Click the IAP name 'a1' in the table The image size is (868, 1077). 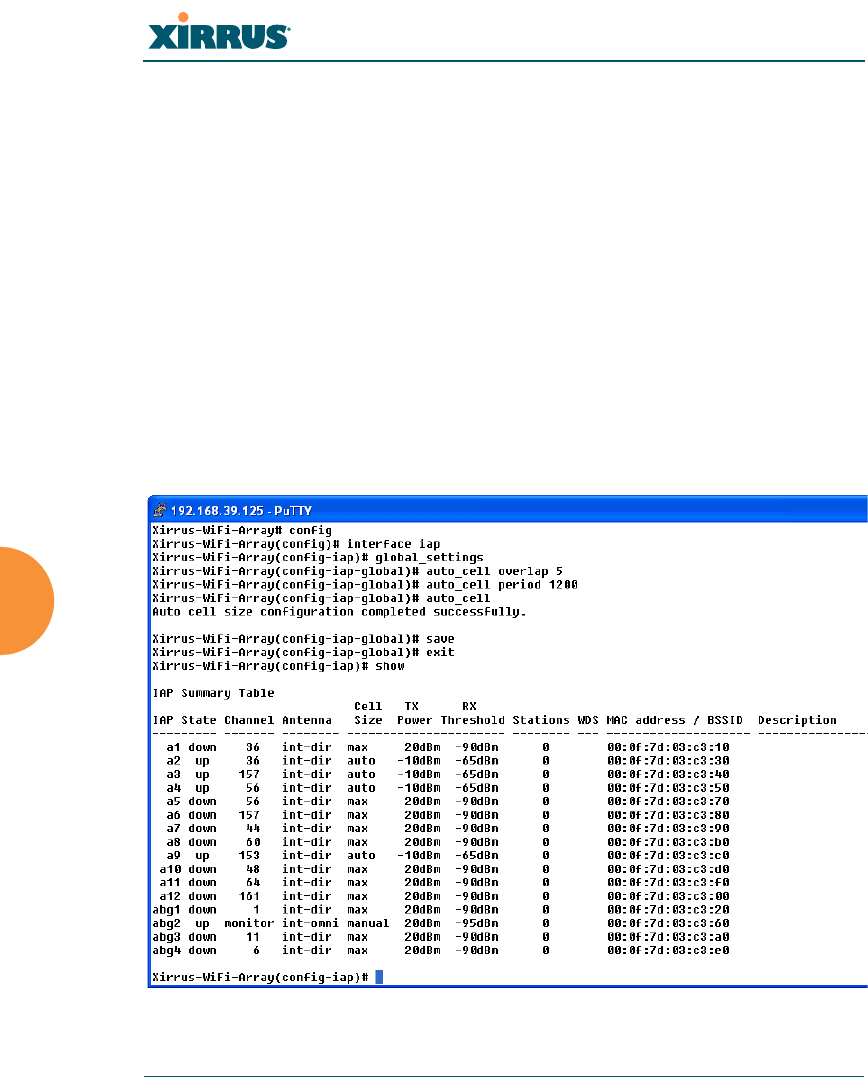point(173,747)
